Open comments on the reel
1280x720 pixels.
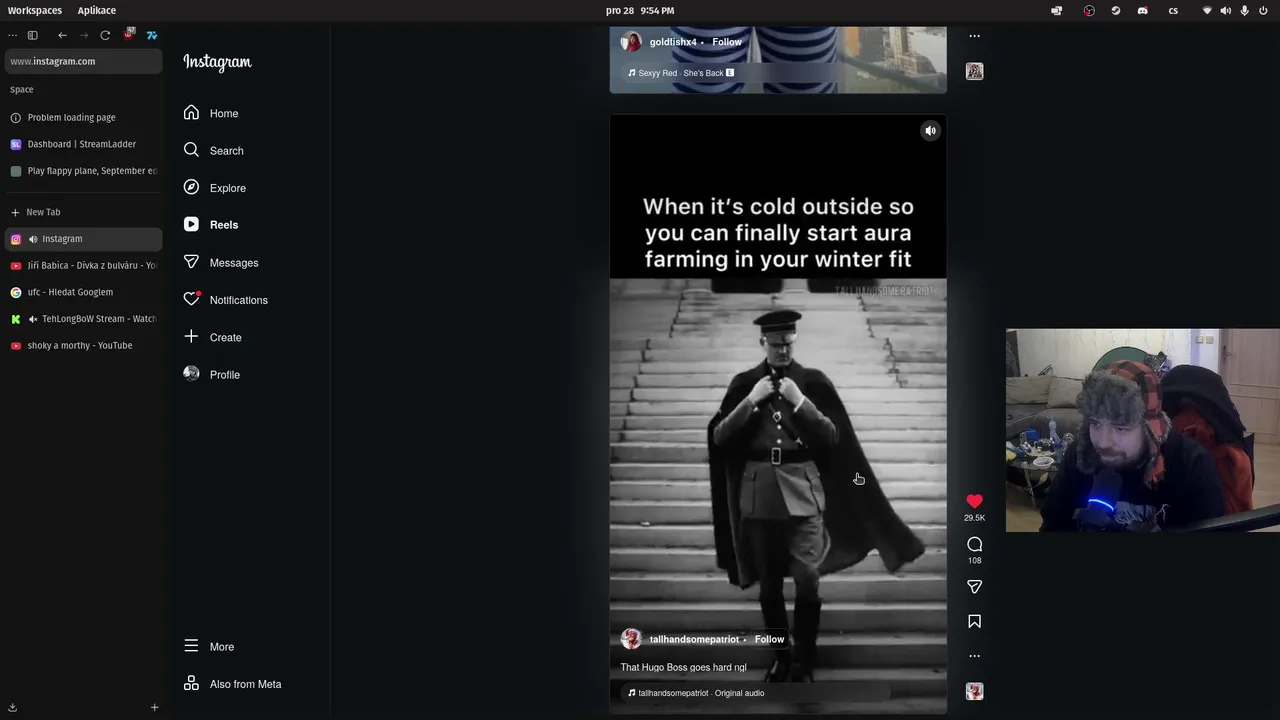[974, 544]
